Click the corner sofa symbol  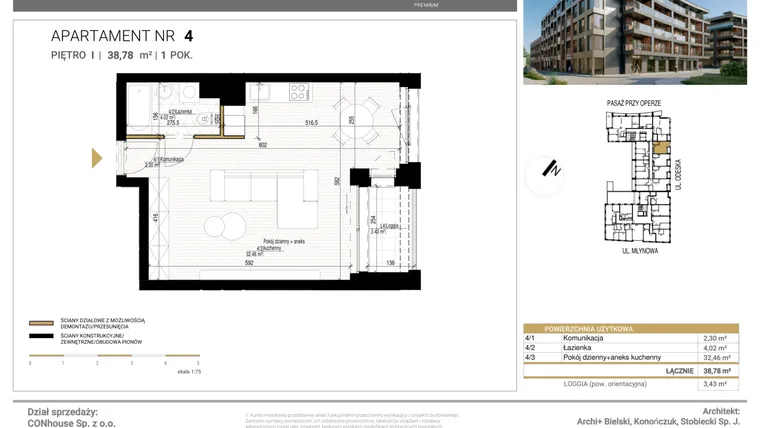click(264, 199)
